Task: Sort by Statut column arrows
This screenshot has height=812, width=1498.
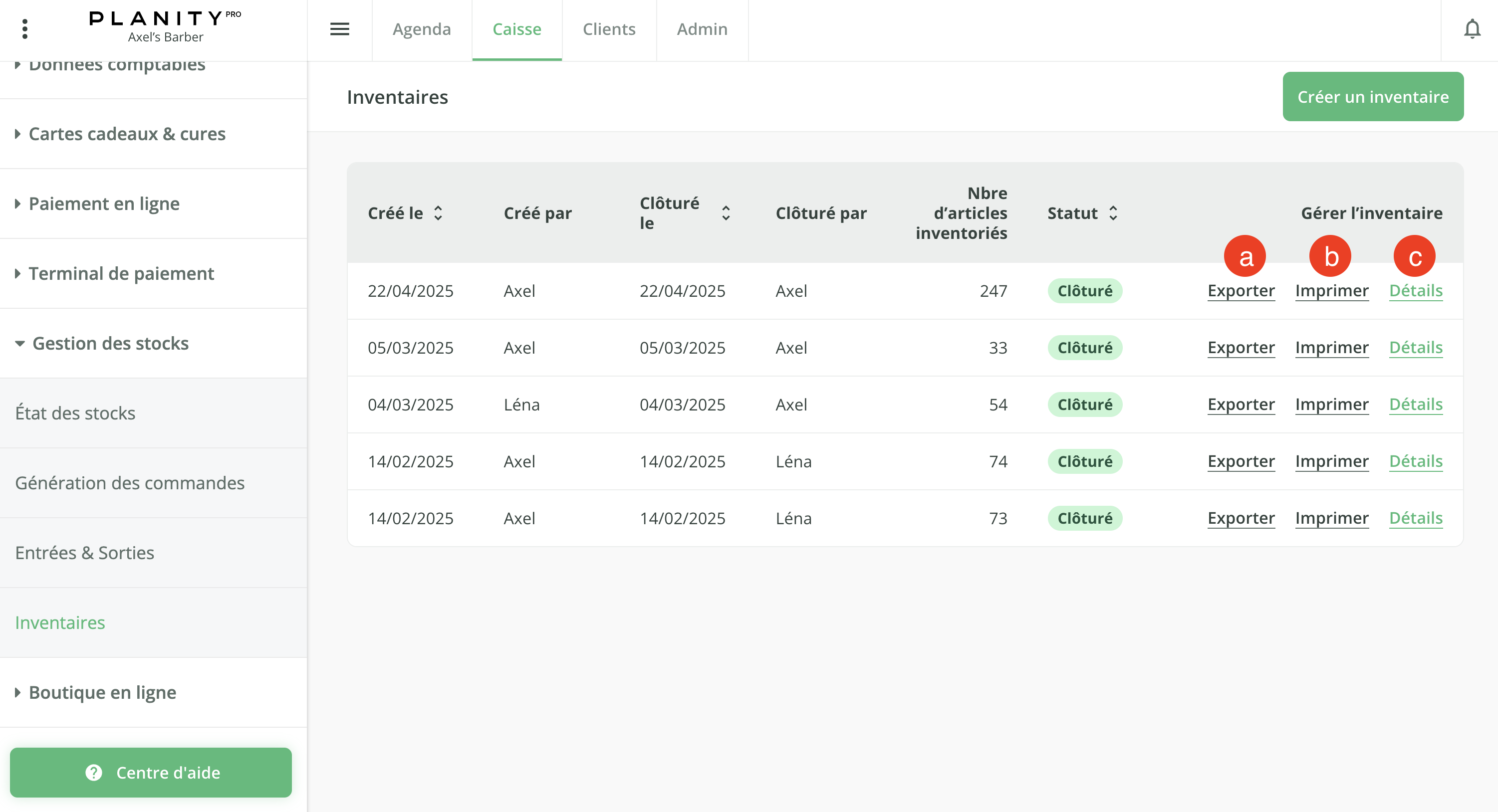Action: 1113,213
